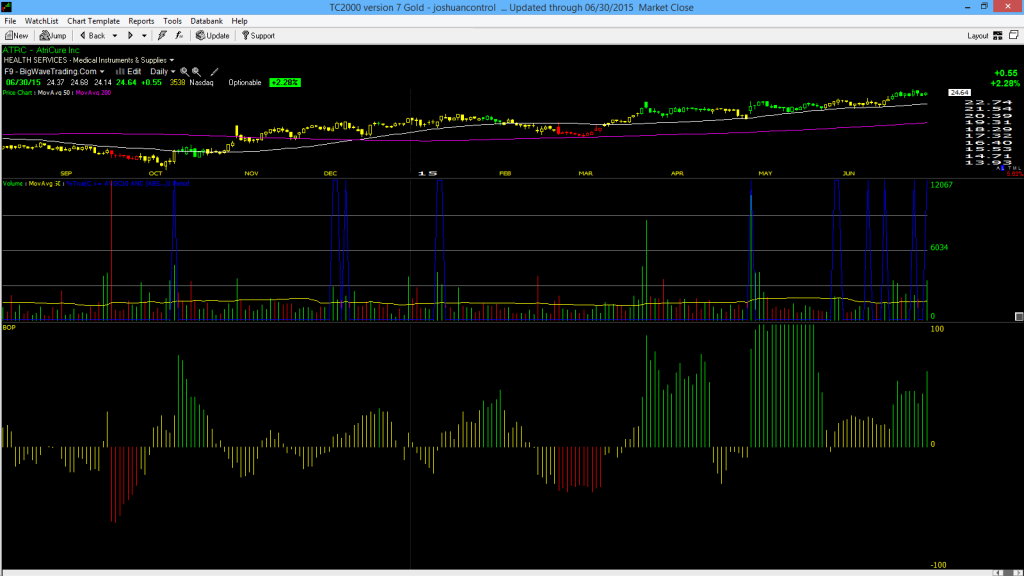
Task: Open the Tools menu
Action: pyautogui.click(x=172, y=21)
